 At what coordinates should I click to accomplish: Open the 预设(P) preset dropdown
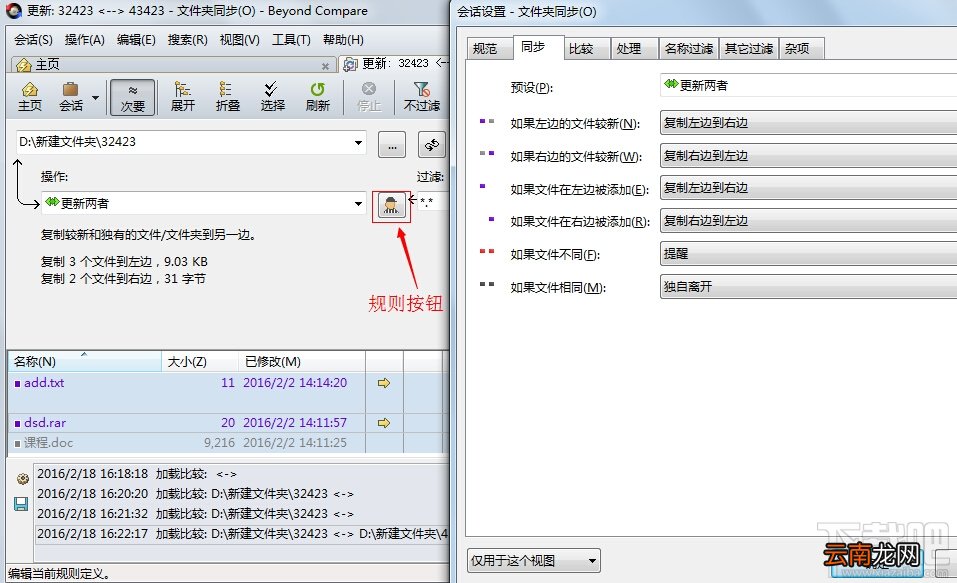[x=808, y=85]
